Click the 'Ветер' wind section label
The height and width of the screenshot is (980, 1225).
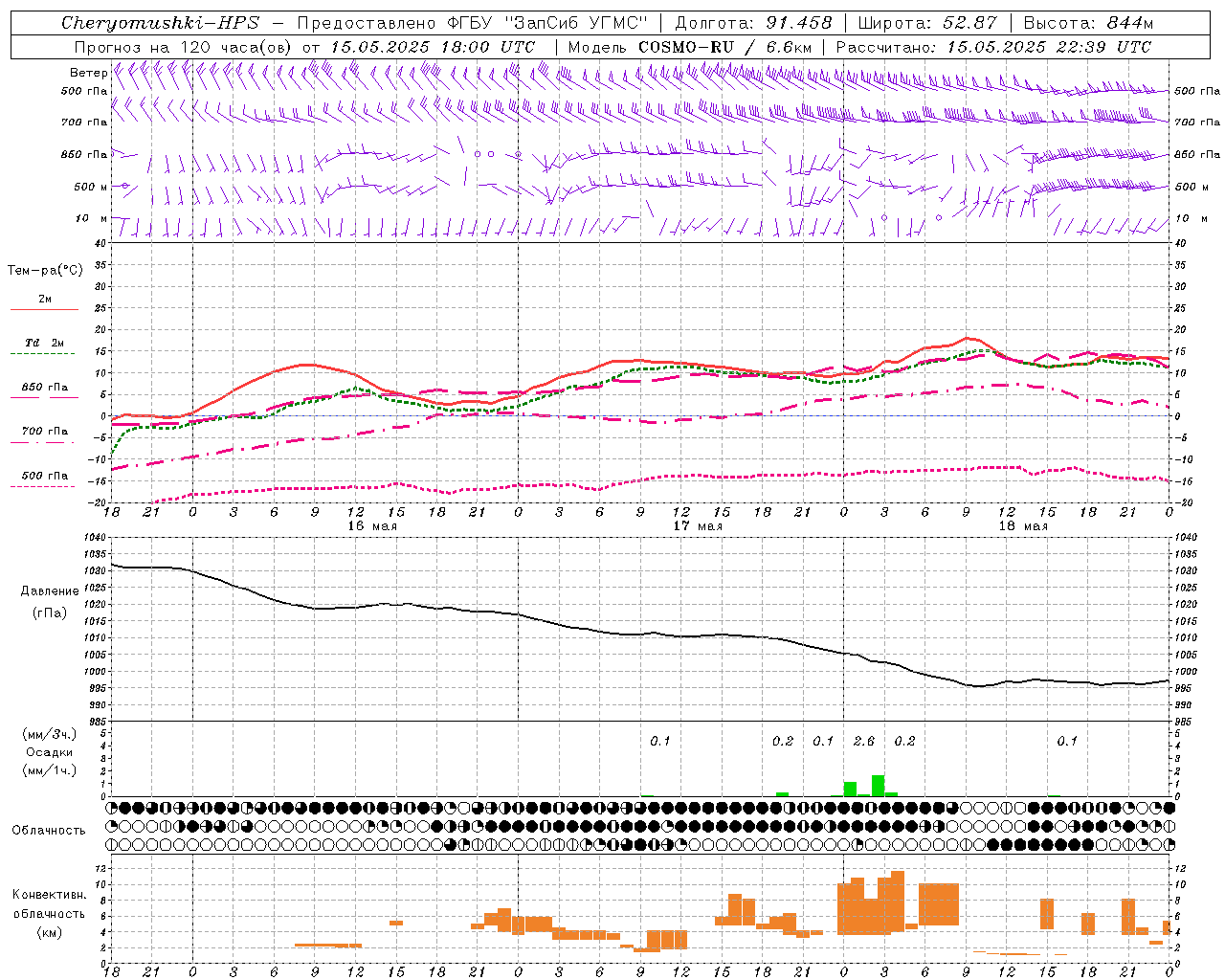88,73
